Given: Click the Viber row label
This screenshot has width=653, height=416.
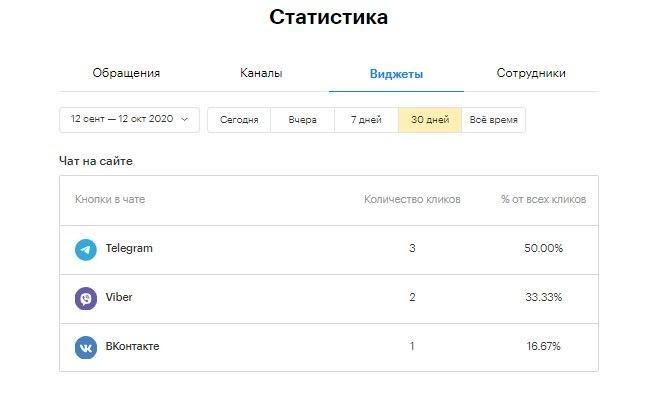Looking at the screenshot, I should [119, 297].
